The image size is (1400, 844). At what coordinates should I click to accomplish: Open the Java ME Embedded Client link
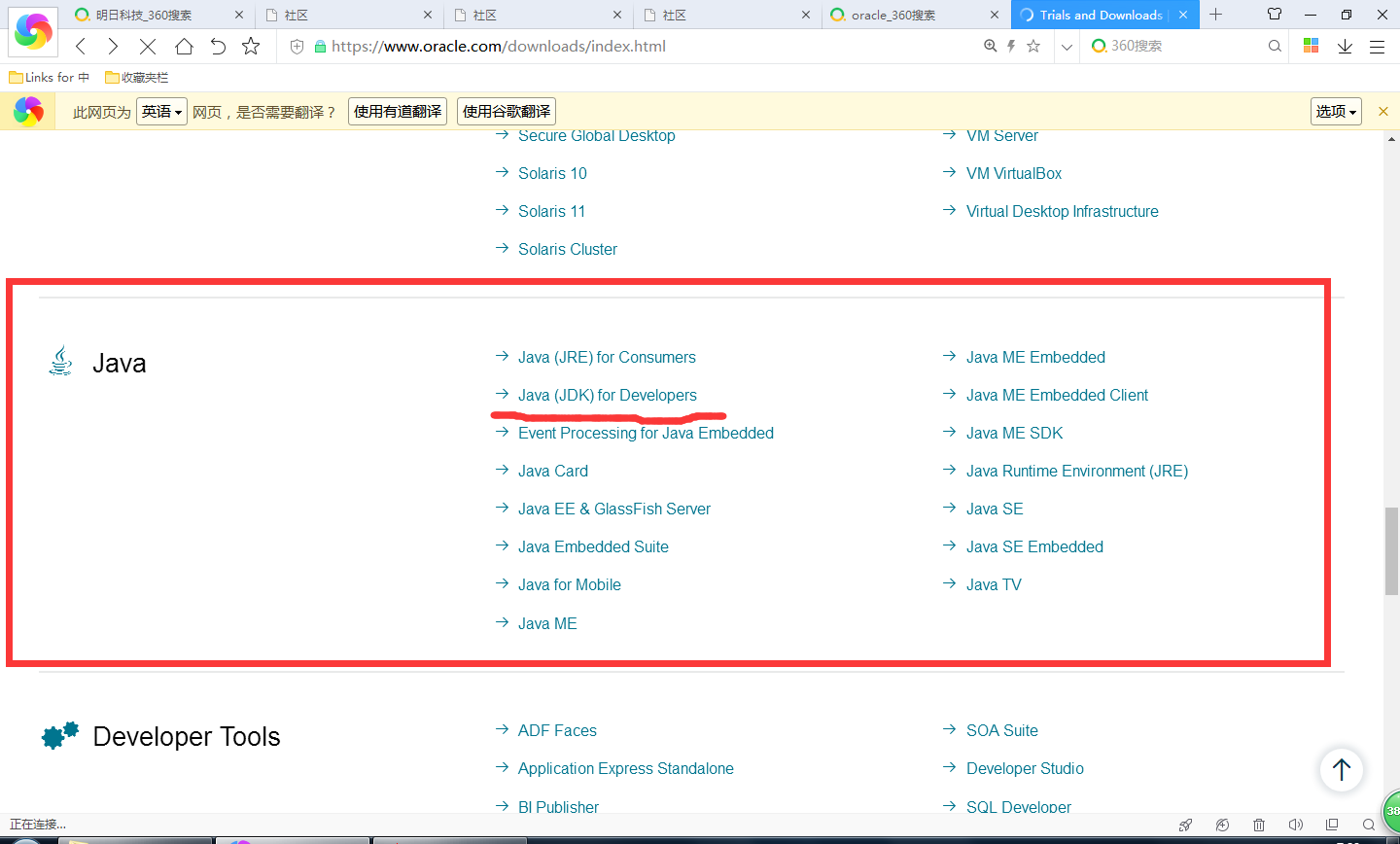pyautogui.click(x=1057, y=395)
